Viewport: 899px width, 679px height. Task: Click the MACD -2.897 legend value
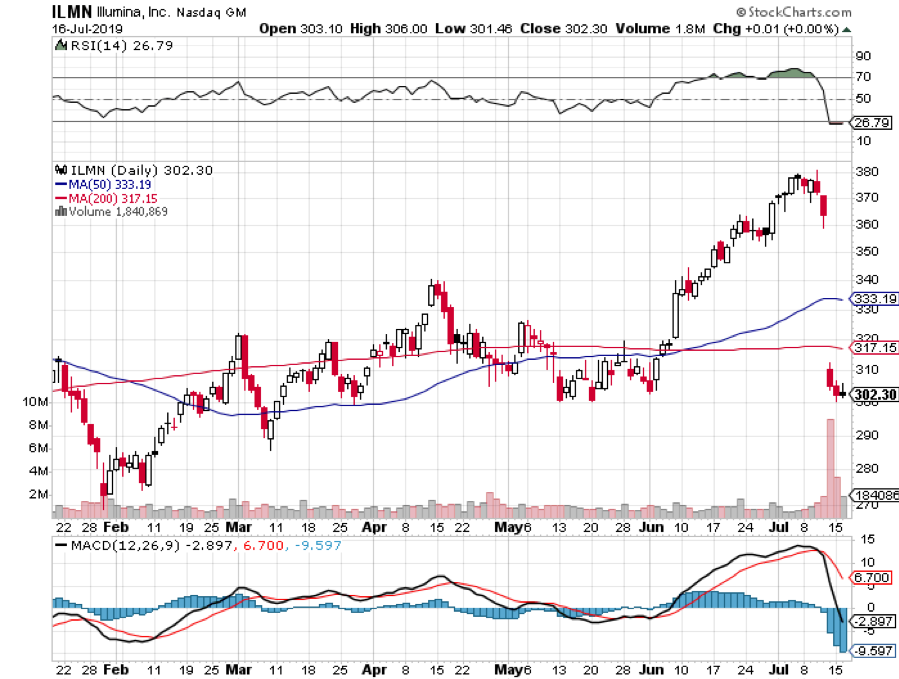[x=210, y=545]
